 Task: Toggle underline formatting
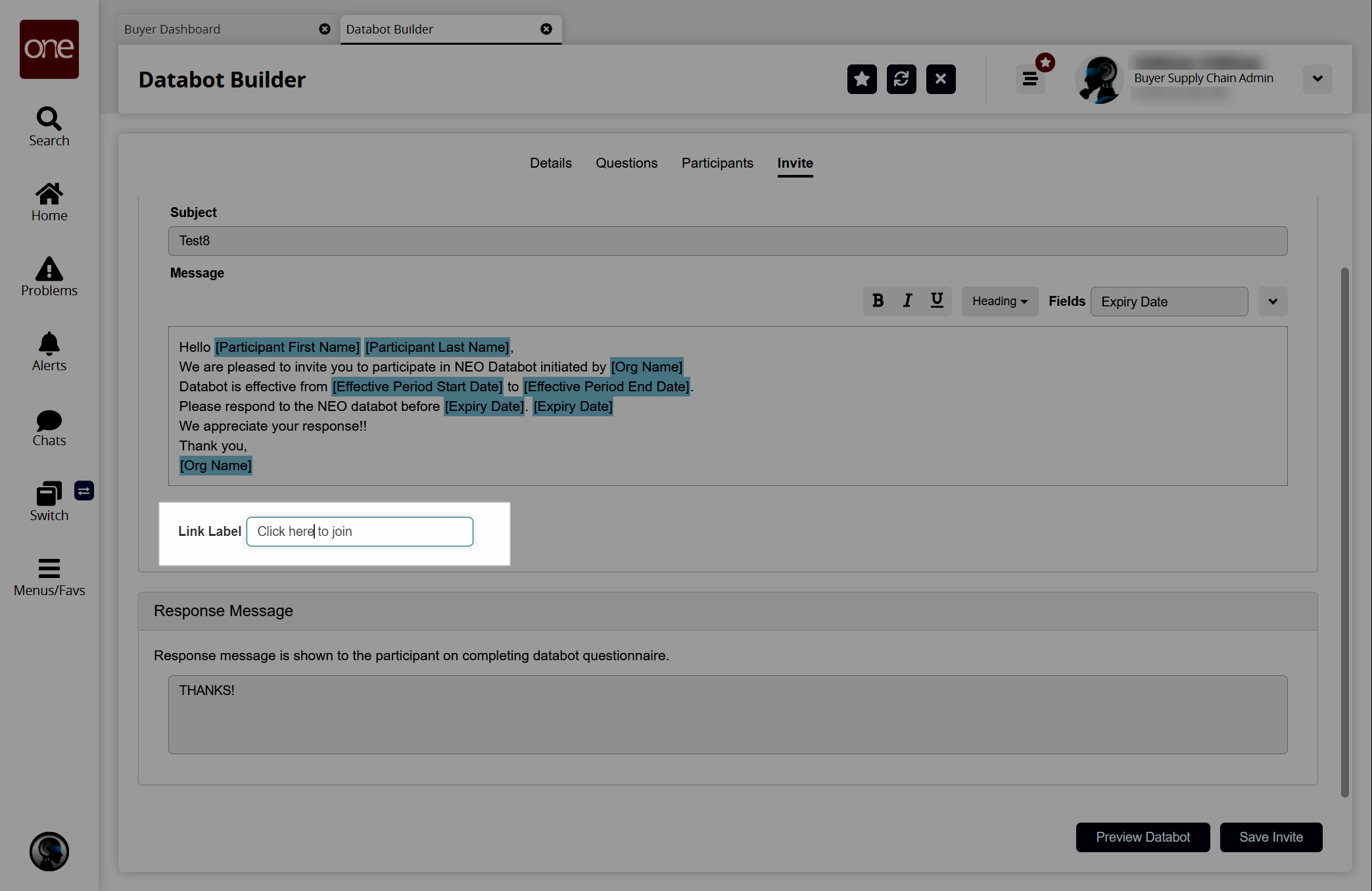click(x=937, y=301)
